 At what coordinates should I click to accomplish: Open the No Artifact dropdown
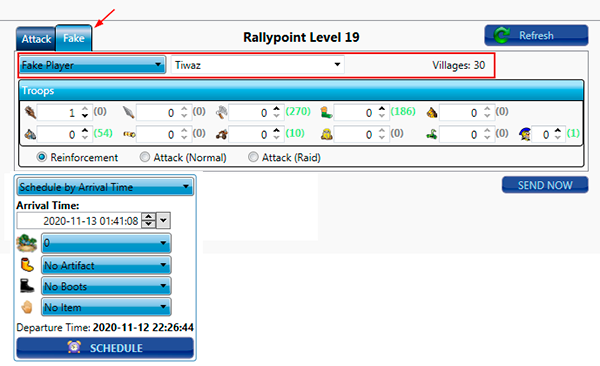click(x=106, y=265)
